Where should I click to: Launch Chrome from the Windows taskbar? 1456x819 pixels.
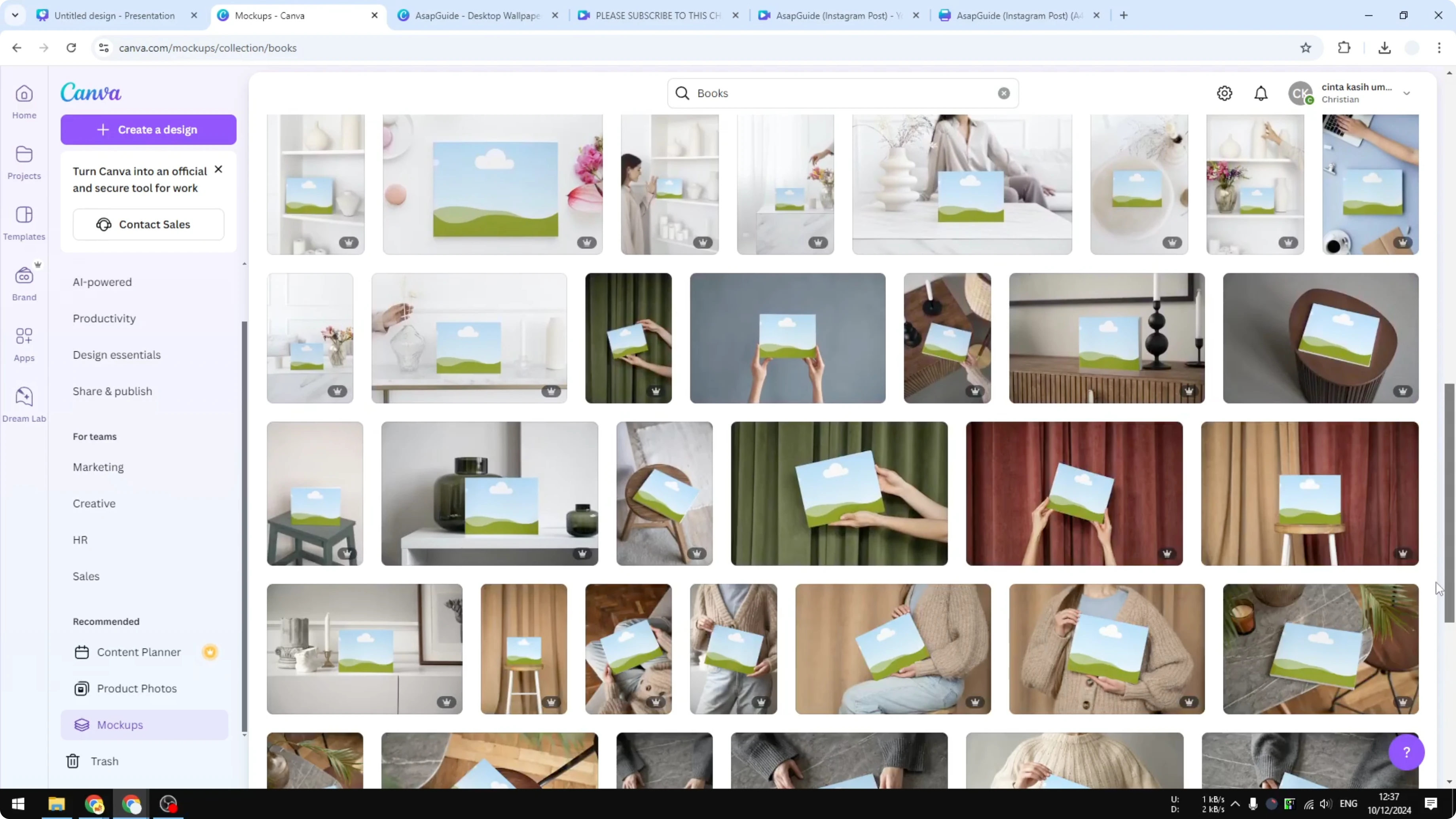click(94, 804)
